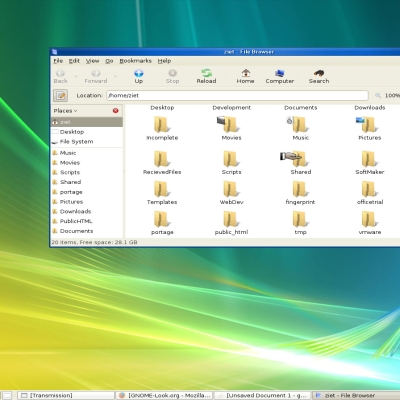Click the File Browser window menu icon
This screenshot has width=400, height=400.
(55, 52)
